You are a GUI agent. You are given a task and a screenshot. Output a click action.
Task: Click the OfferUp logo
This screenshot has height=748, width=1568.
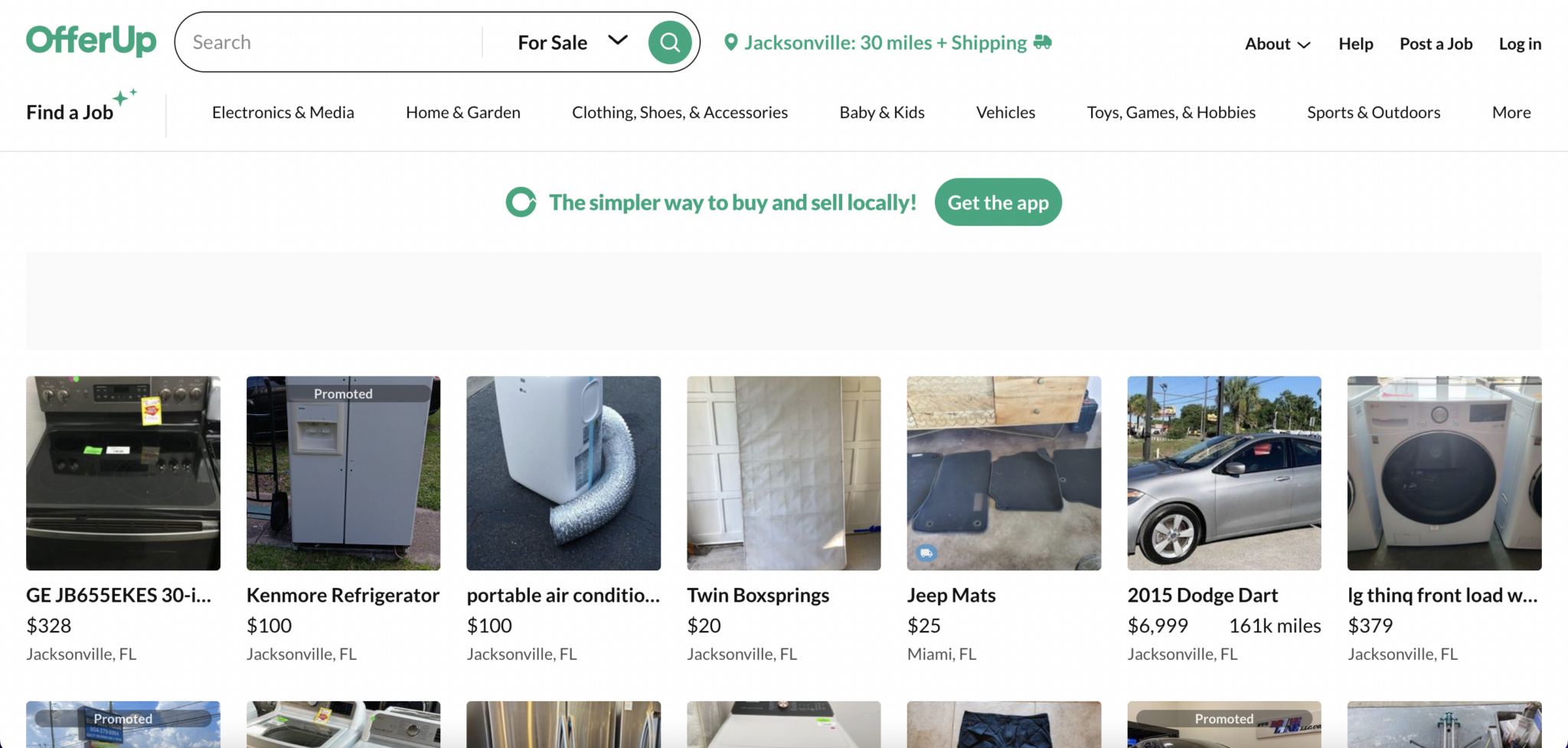pyautogui.click(x=91, y=41)
